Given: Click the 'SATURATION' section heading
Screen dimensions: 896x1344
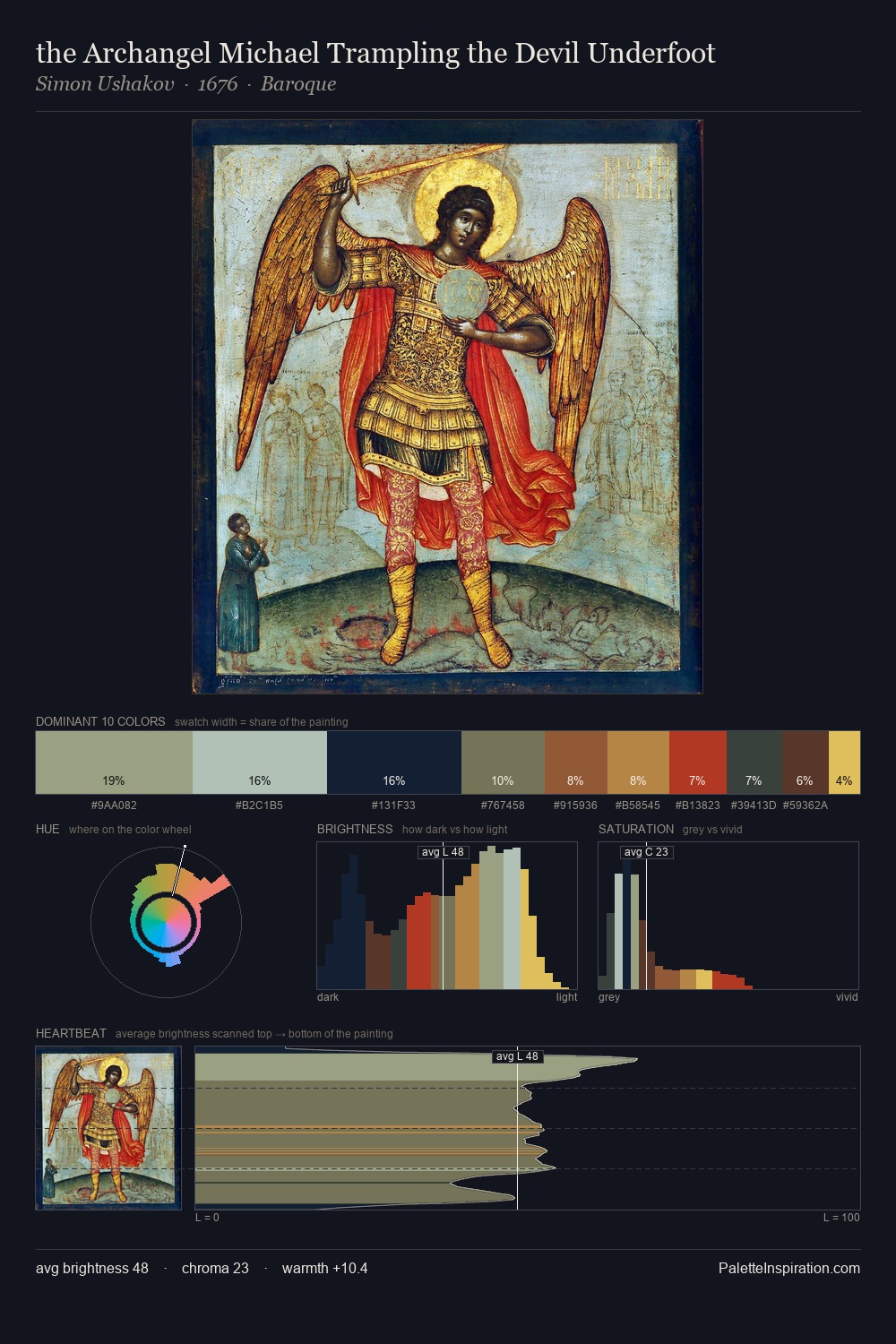Looking at the screenshot, I should coord(636,829).
